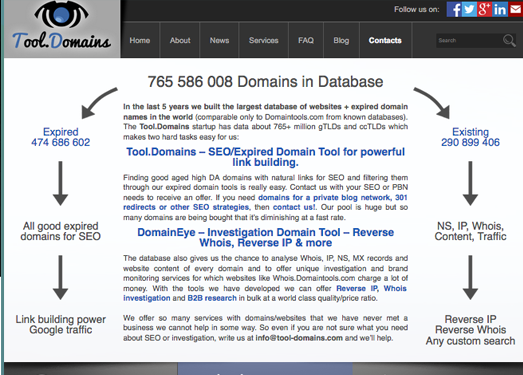Click the 'Existing 290 899 406' counter

click(470, 137)
